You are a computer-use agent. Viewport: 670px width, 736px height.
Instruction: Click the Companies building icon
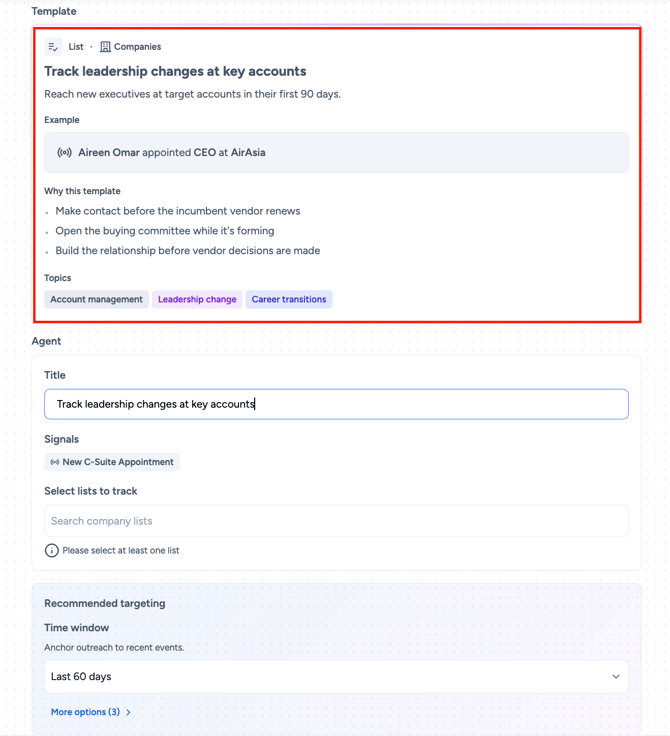tap(105, 47)
